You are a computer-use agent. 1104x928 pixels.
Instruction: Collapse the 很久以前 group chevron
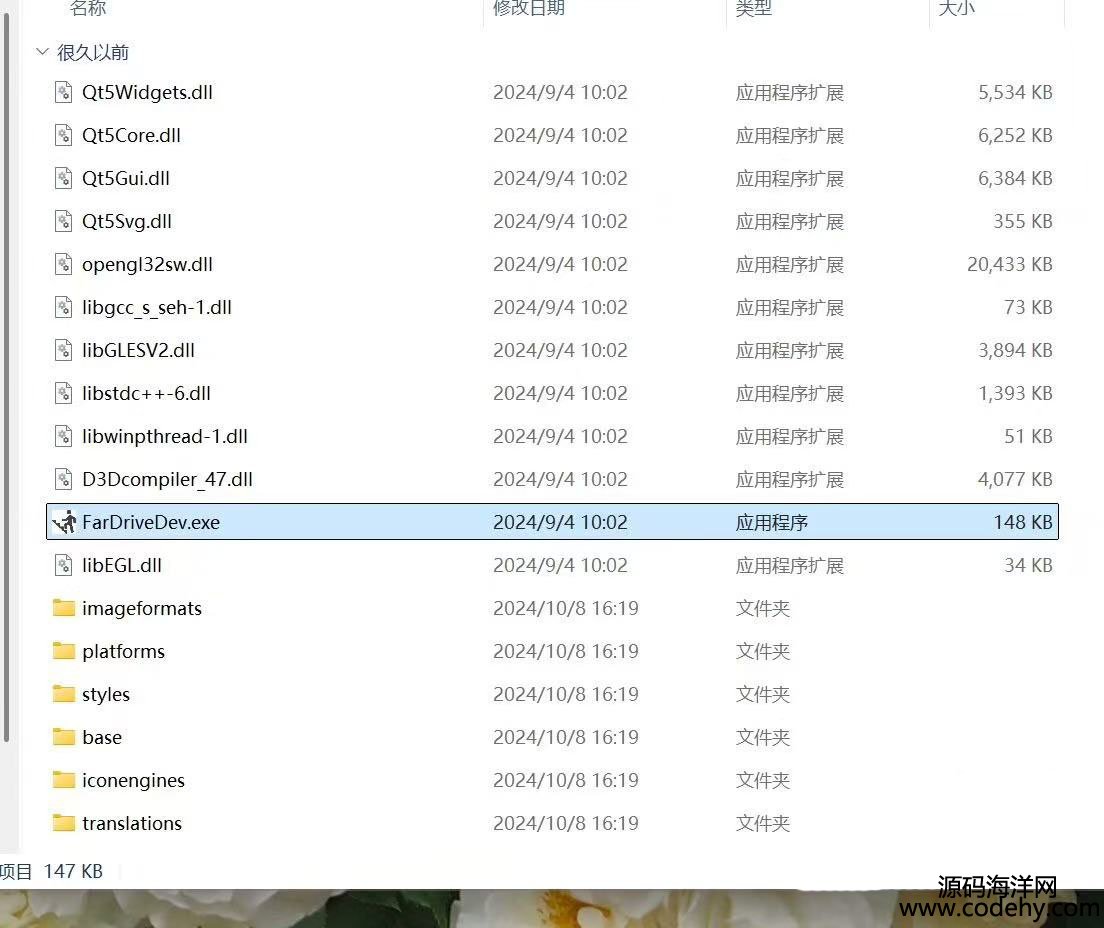pos(42,51)
